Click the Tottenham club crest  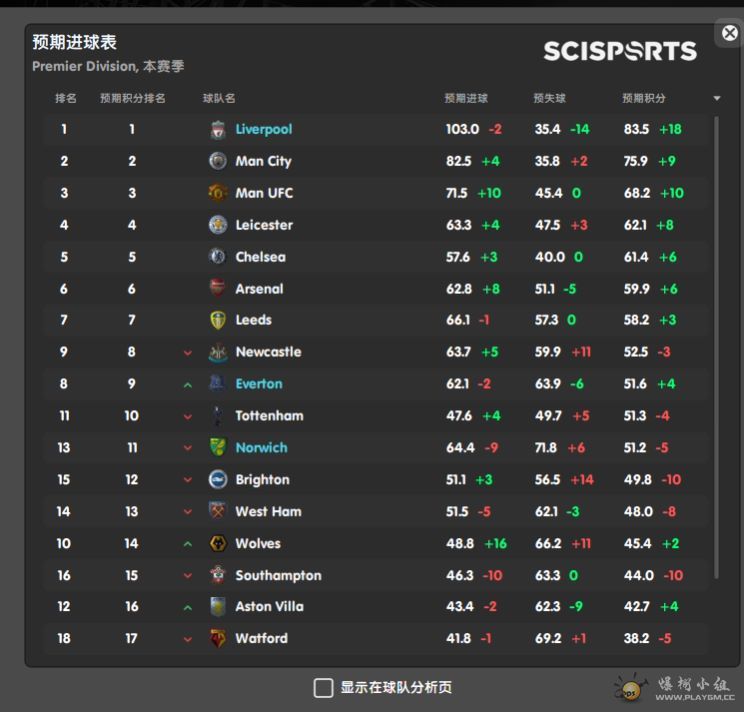pos(218,416)
